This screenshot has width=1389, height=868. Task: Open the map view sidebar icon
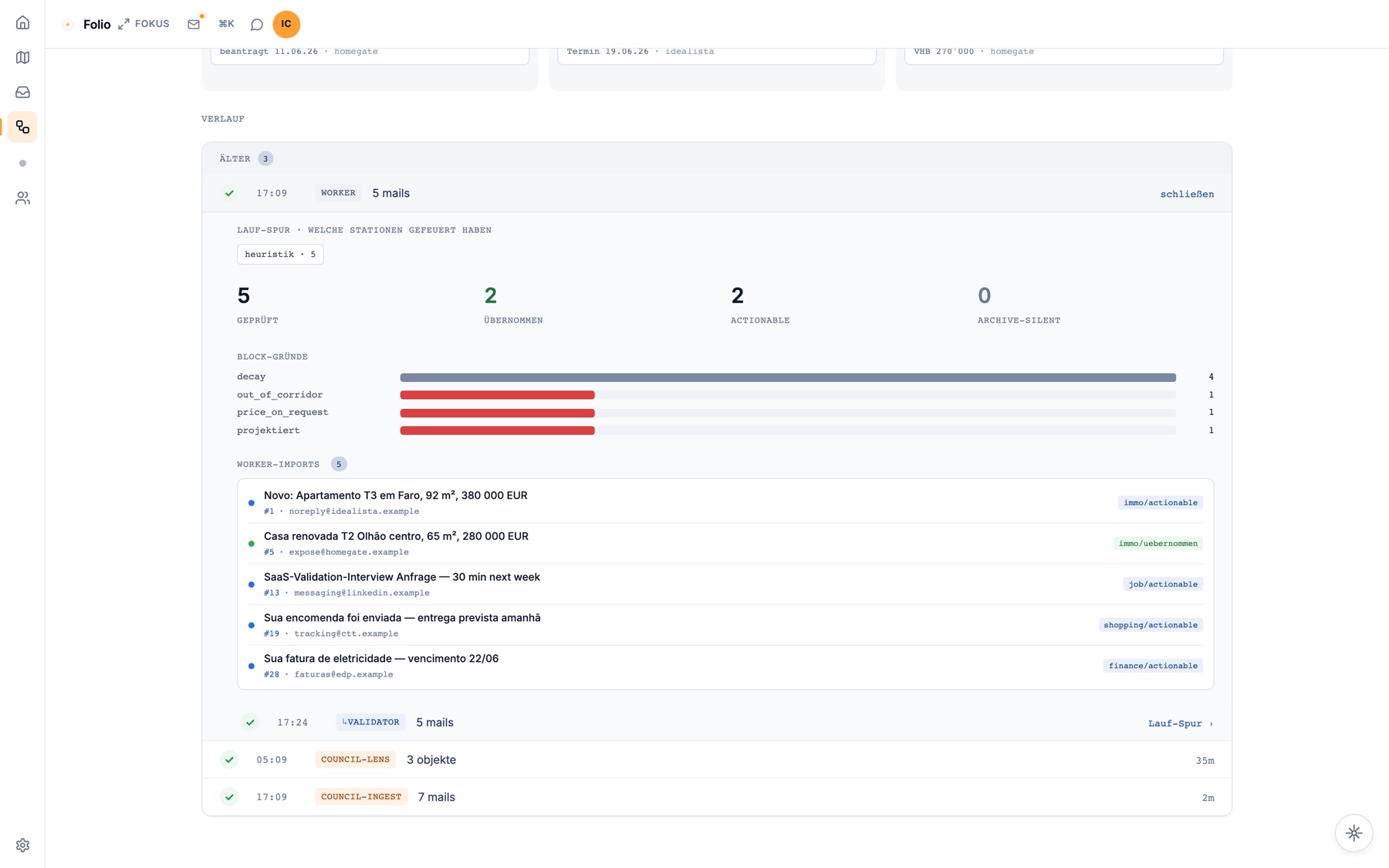[x=22, y=57]
